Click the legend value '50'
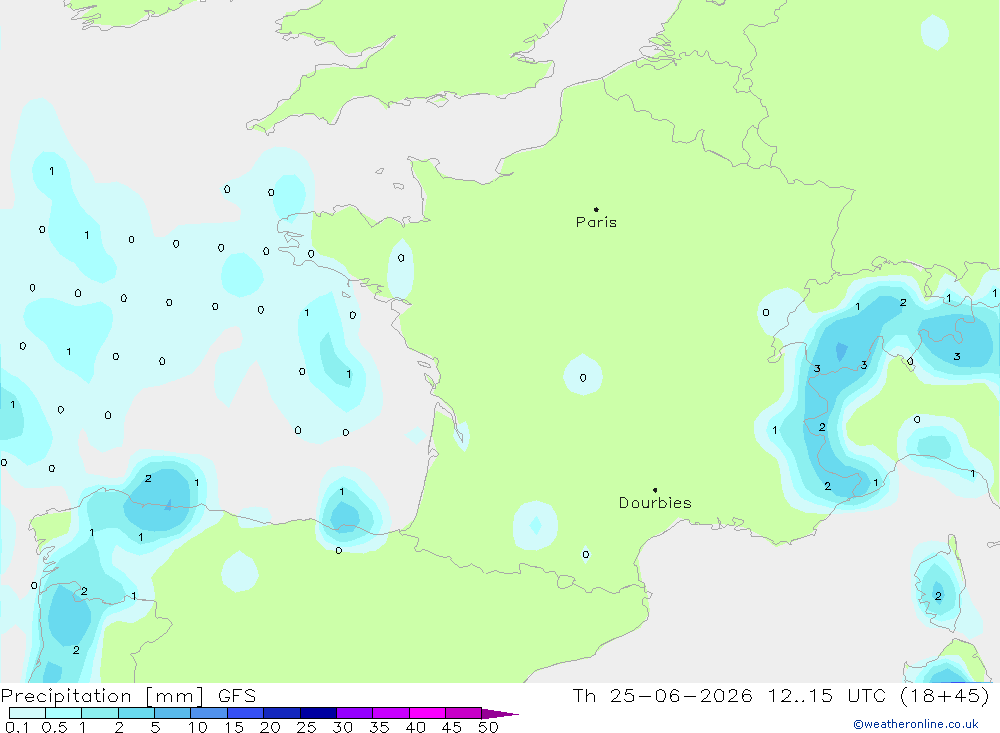Screen dimensions: 1000x733 click(x=489, y=727)
